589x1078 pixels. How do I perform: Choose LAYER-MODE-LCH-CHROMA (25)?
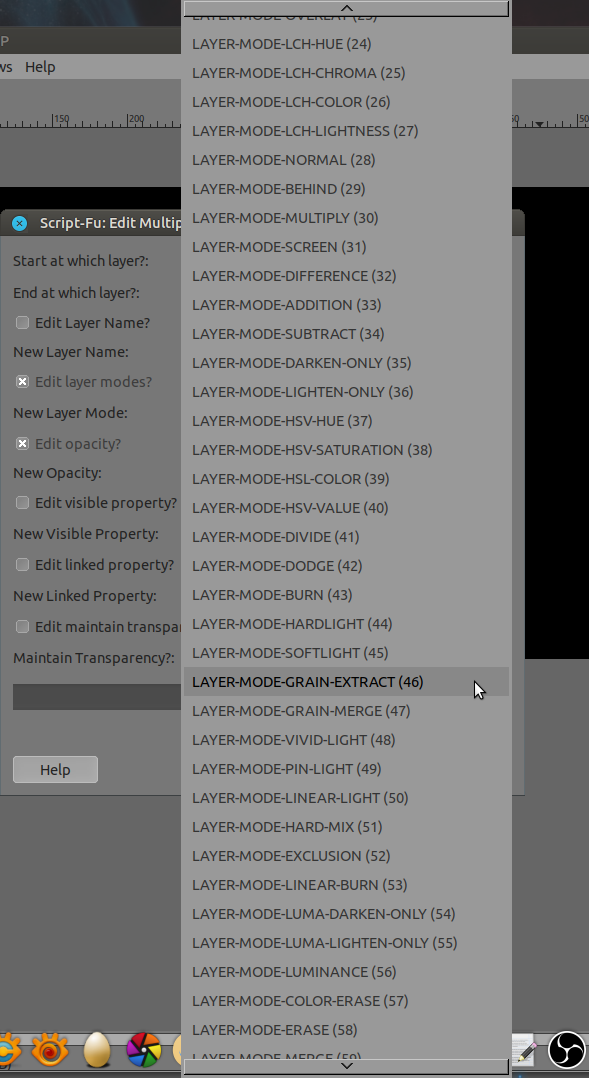coord(346,73)
